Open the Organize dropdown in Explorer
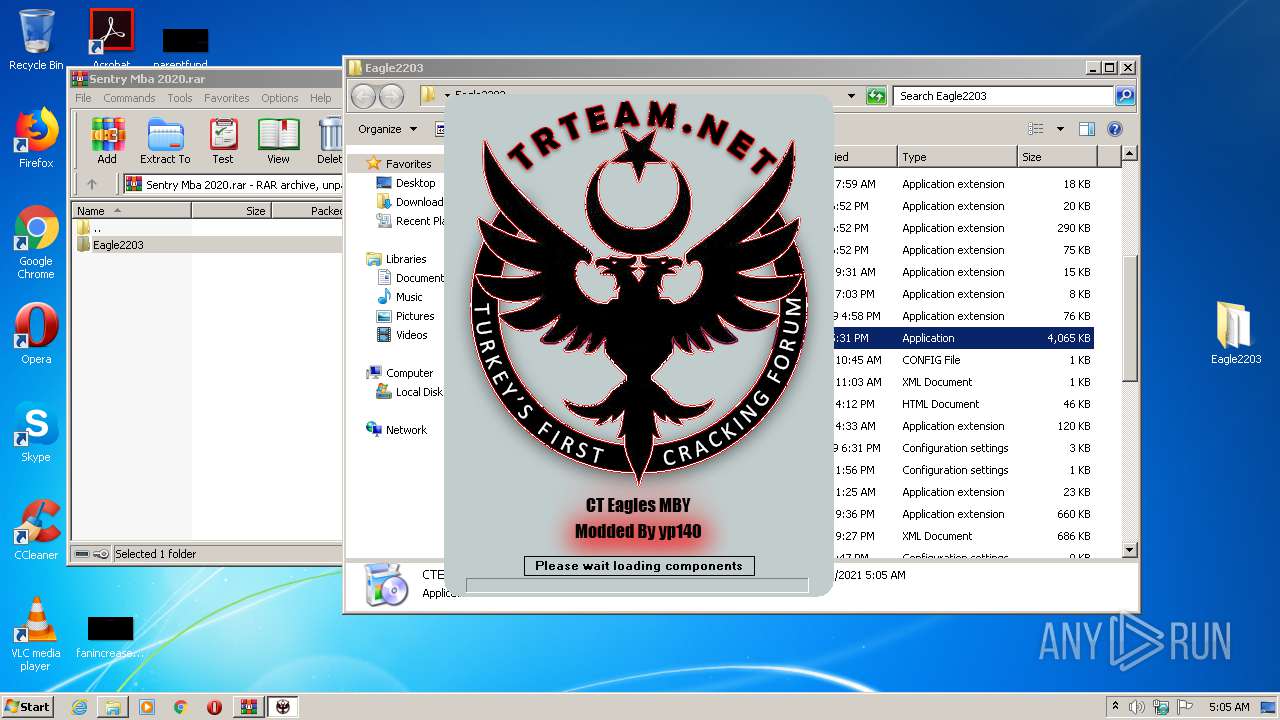This screenshot has height=720, width=1280. click(x=387, y=129)
